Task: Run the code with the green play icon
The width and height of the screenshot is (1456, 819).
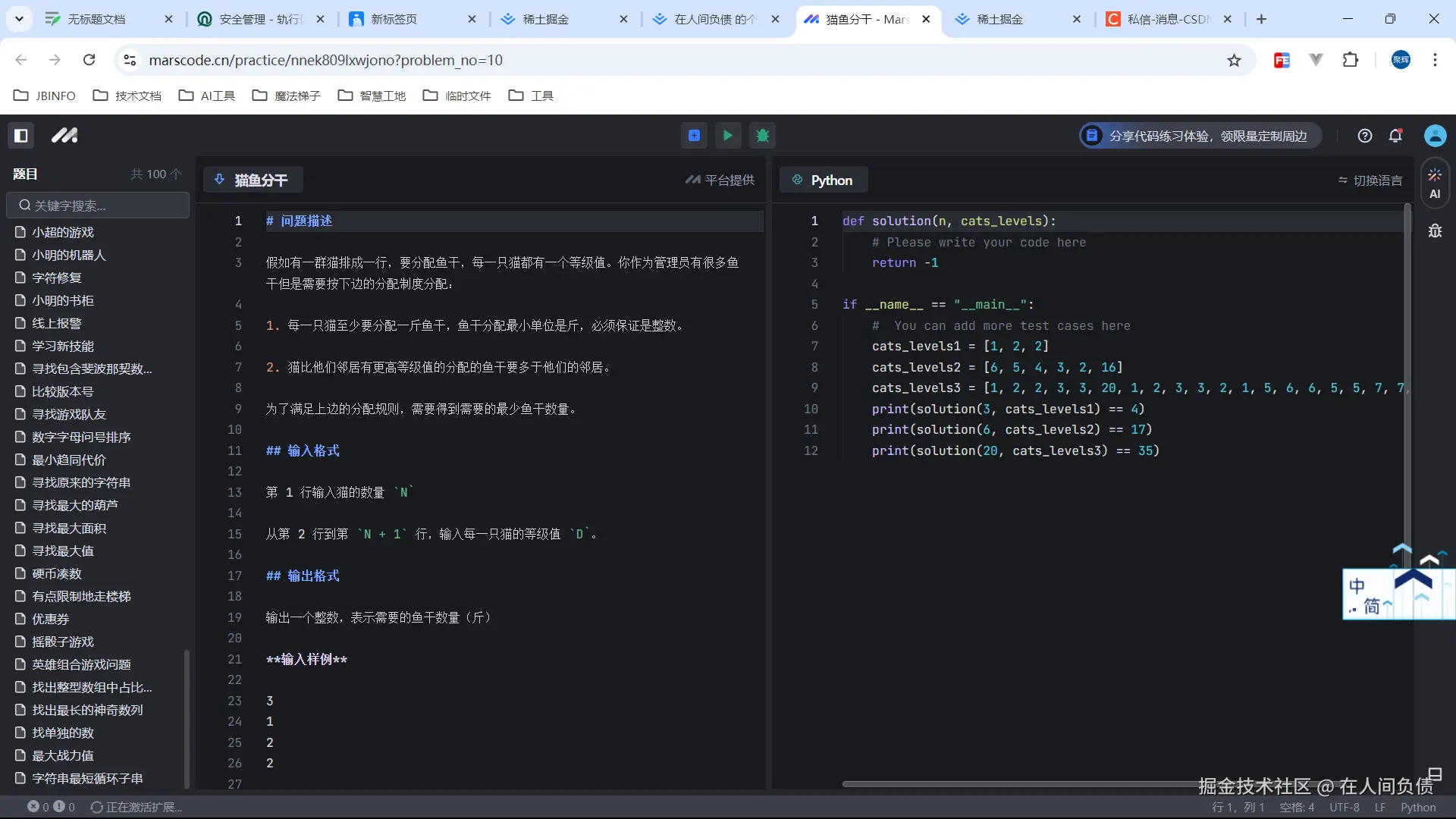Action: click(x=727, y=135)
